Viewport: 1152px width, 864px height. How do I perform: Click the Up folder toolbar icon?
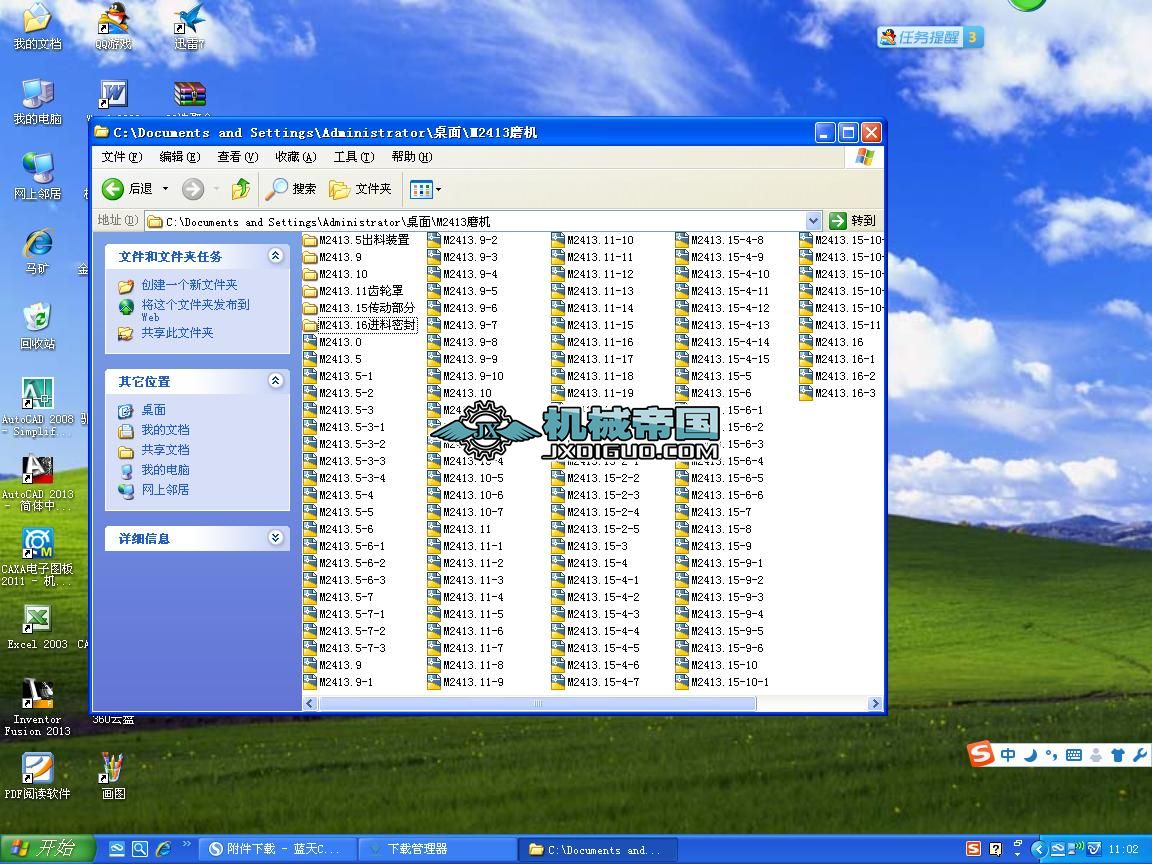[x=240, y=189]
